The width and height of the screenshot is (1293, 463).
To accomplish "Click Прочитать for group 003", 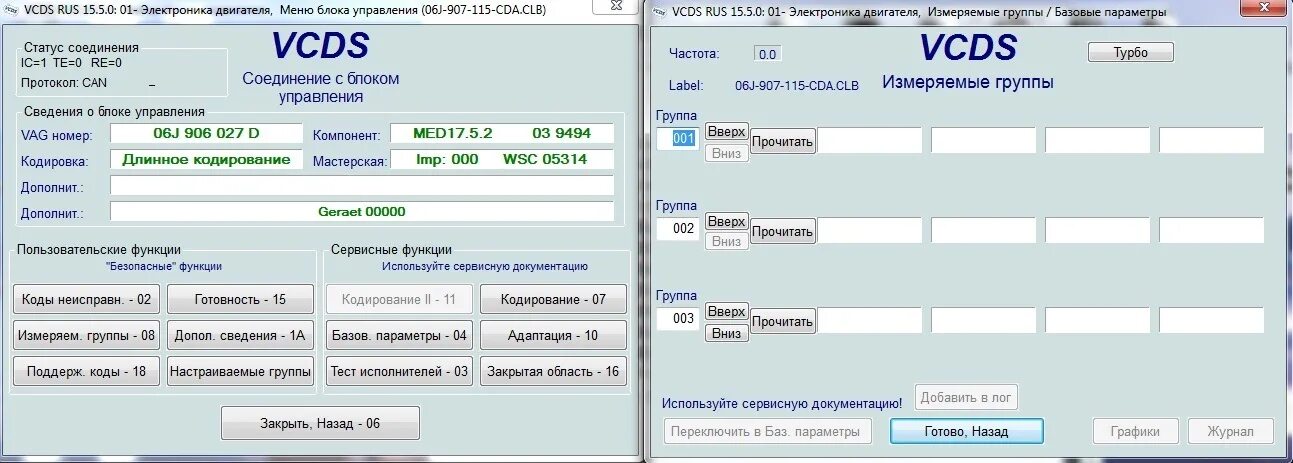I will [783, 321].
